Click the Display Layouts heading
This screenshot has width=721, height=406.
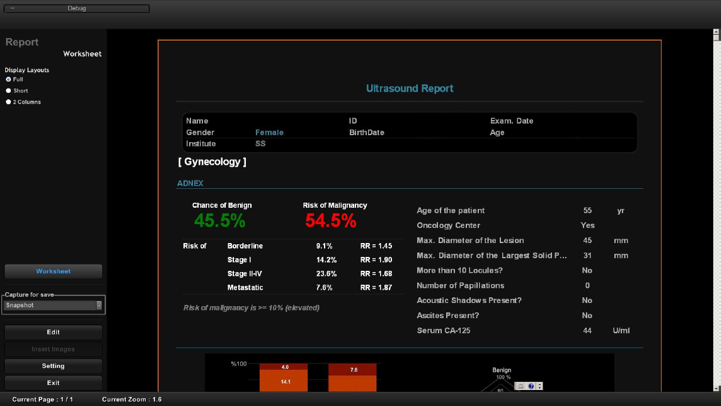[x=27, y=70]
